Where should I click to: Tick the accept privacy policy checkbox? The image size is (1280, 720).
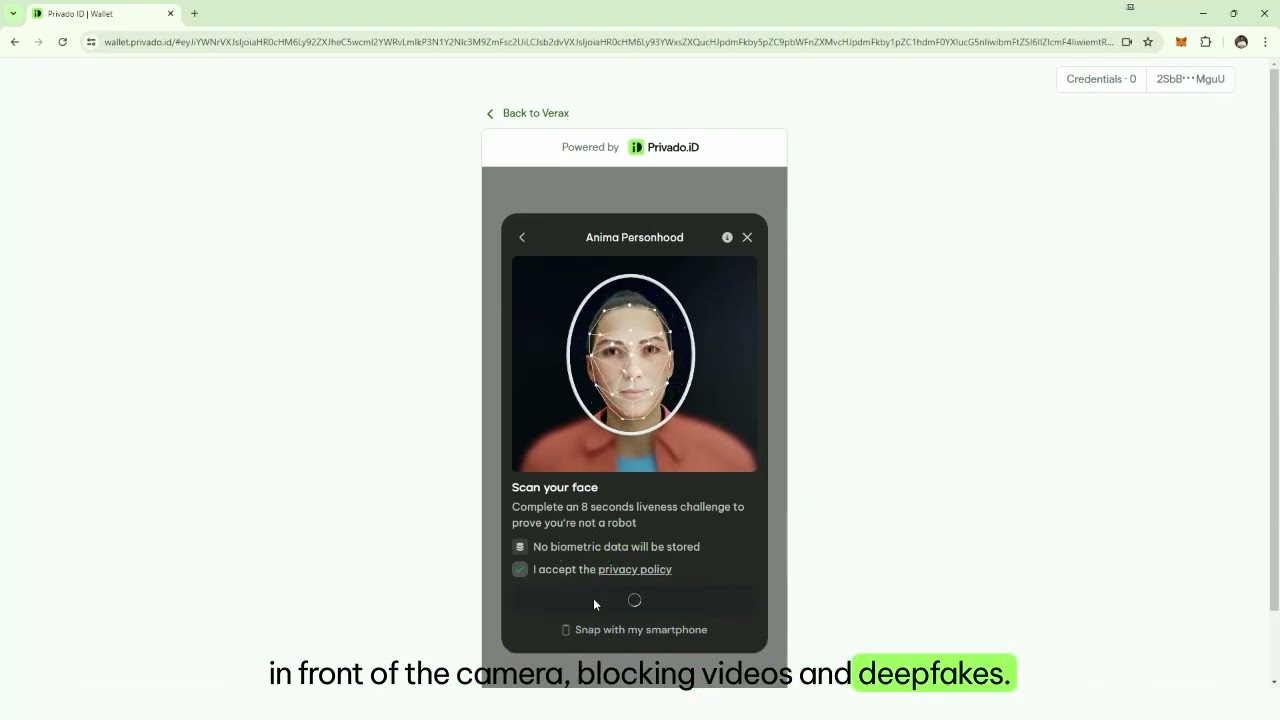(520, 569)
